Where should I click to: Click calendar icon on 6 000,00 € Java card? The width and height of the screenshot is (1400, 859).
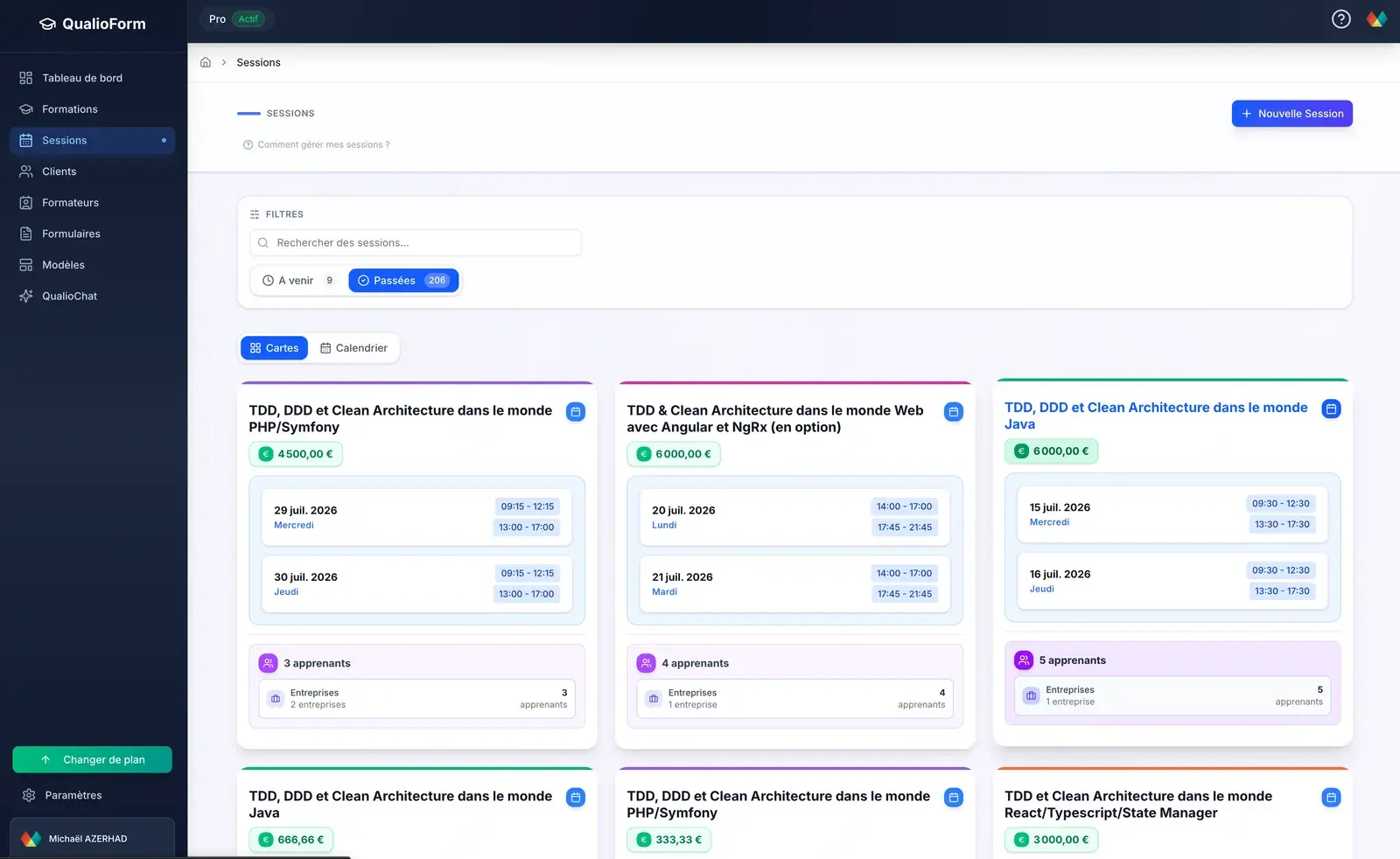[1331, 409]
